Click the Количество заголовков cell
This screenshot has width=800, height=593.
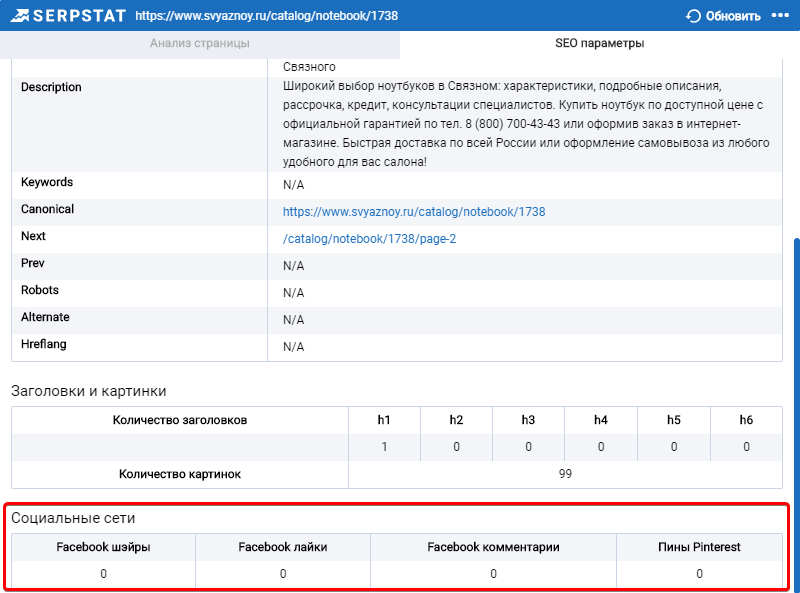pos(180,421)
